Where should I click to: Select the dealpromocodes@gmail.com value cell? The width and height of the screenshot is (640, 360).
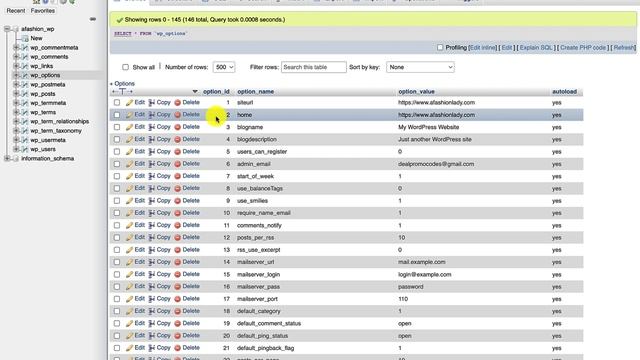coord(436,164)
